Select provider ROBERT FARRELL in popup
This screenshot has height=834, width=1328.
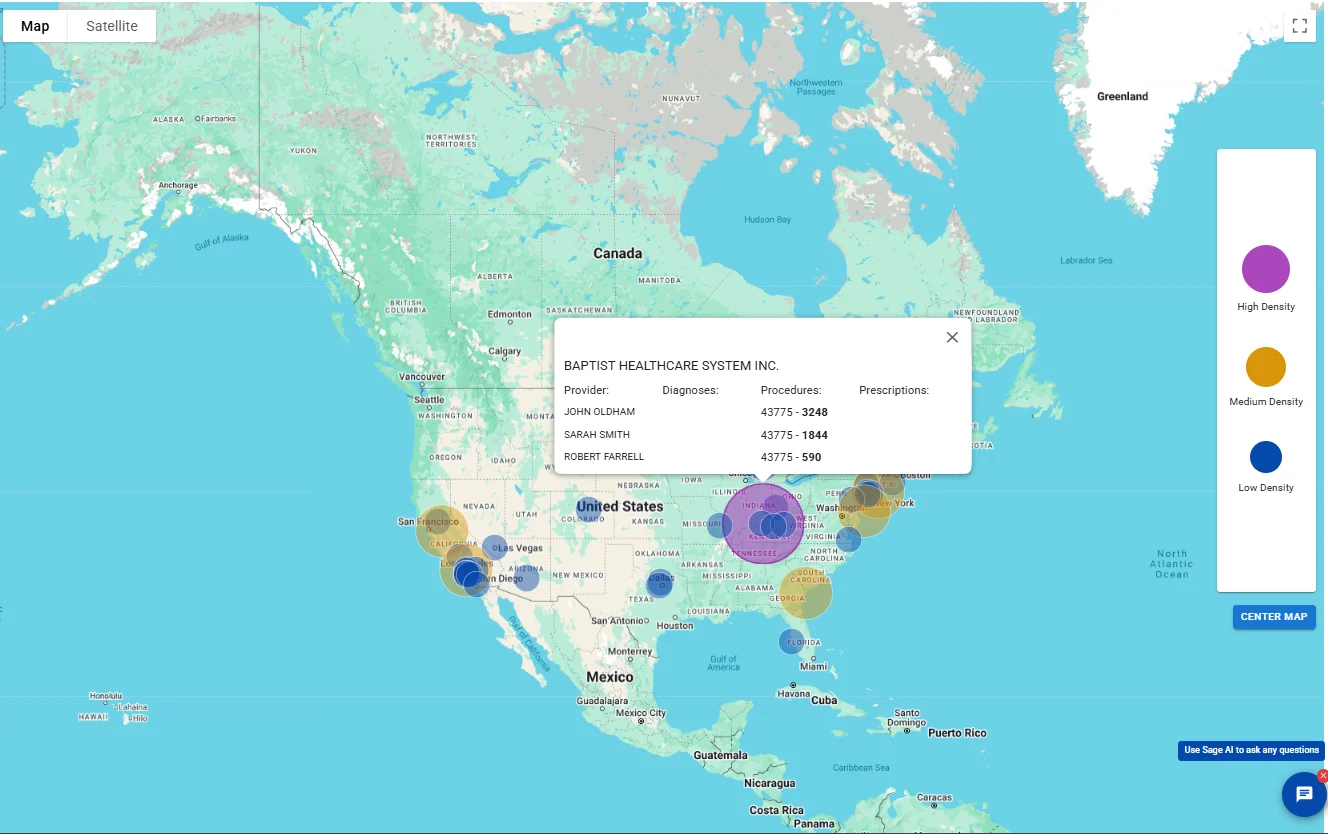coord(604,457)
